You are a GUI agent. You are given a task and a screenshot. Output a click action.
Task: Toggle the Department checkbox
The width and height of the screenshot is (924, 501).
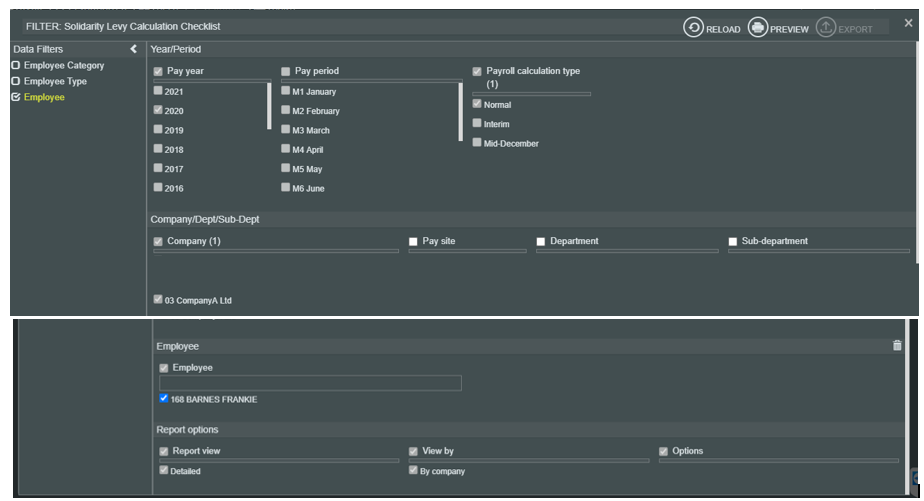[x=541, y=242]
